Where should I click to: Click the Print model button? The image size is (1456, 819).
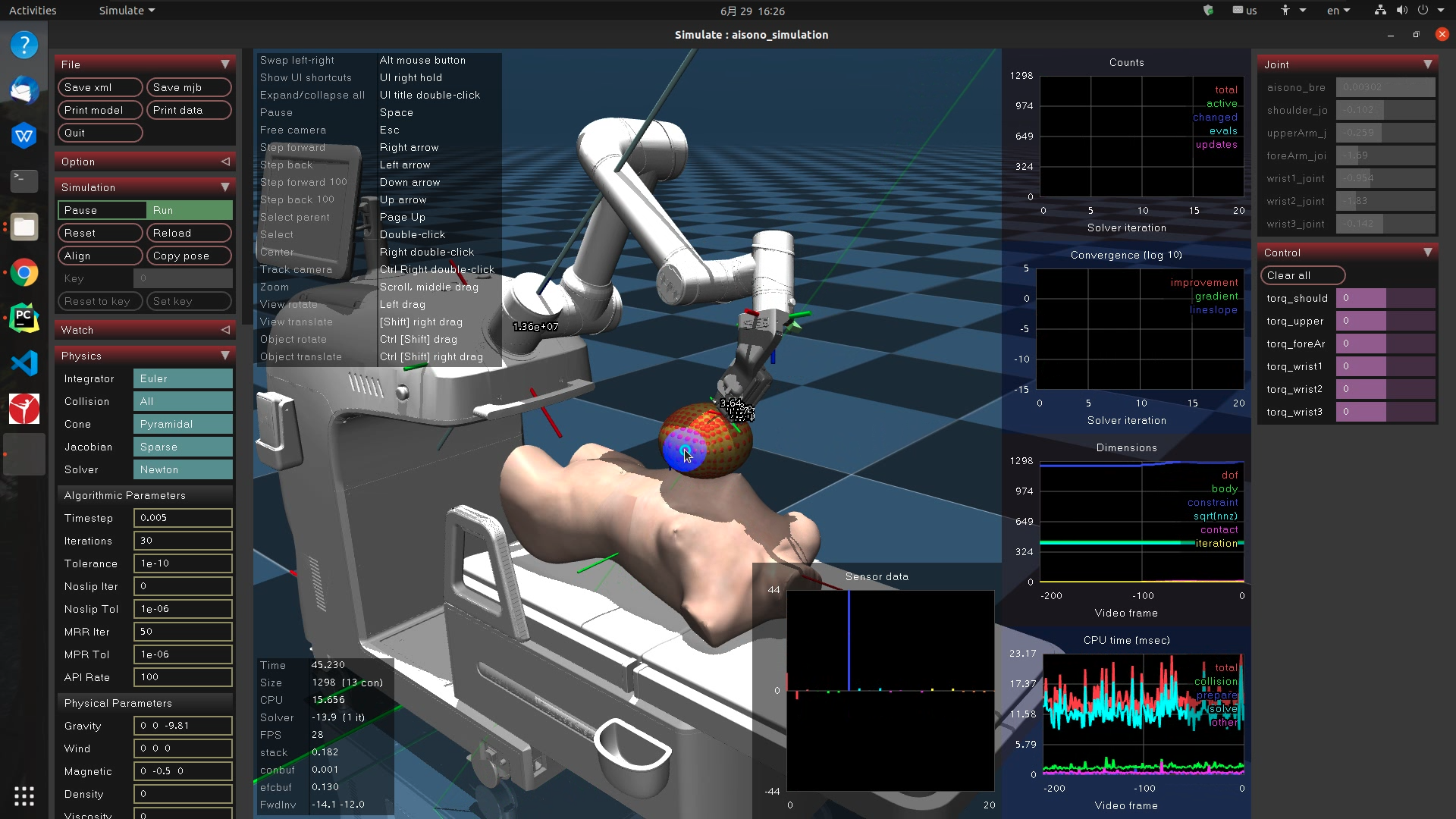[x=100, y=110]
